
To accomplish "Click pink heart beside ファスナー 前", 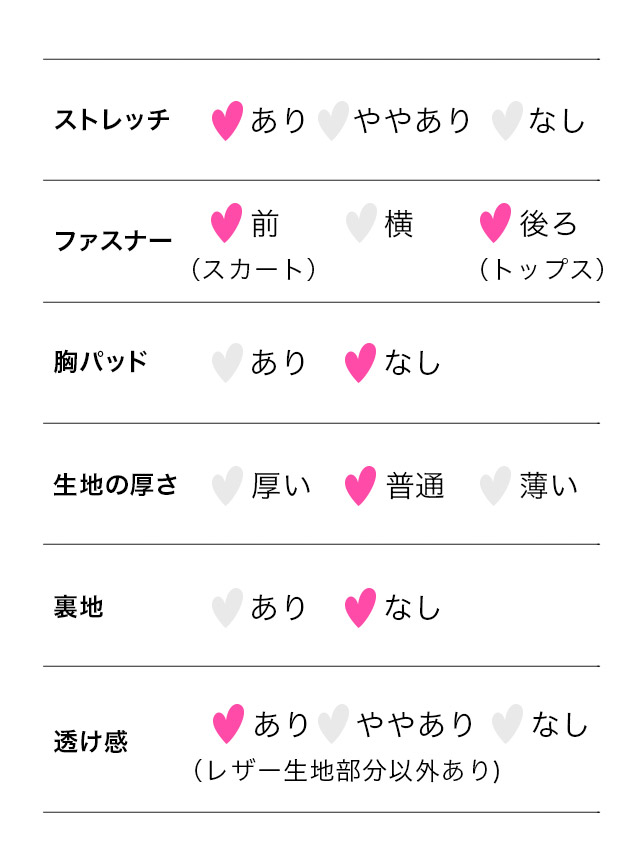I will click(228, 223).
